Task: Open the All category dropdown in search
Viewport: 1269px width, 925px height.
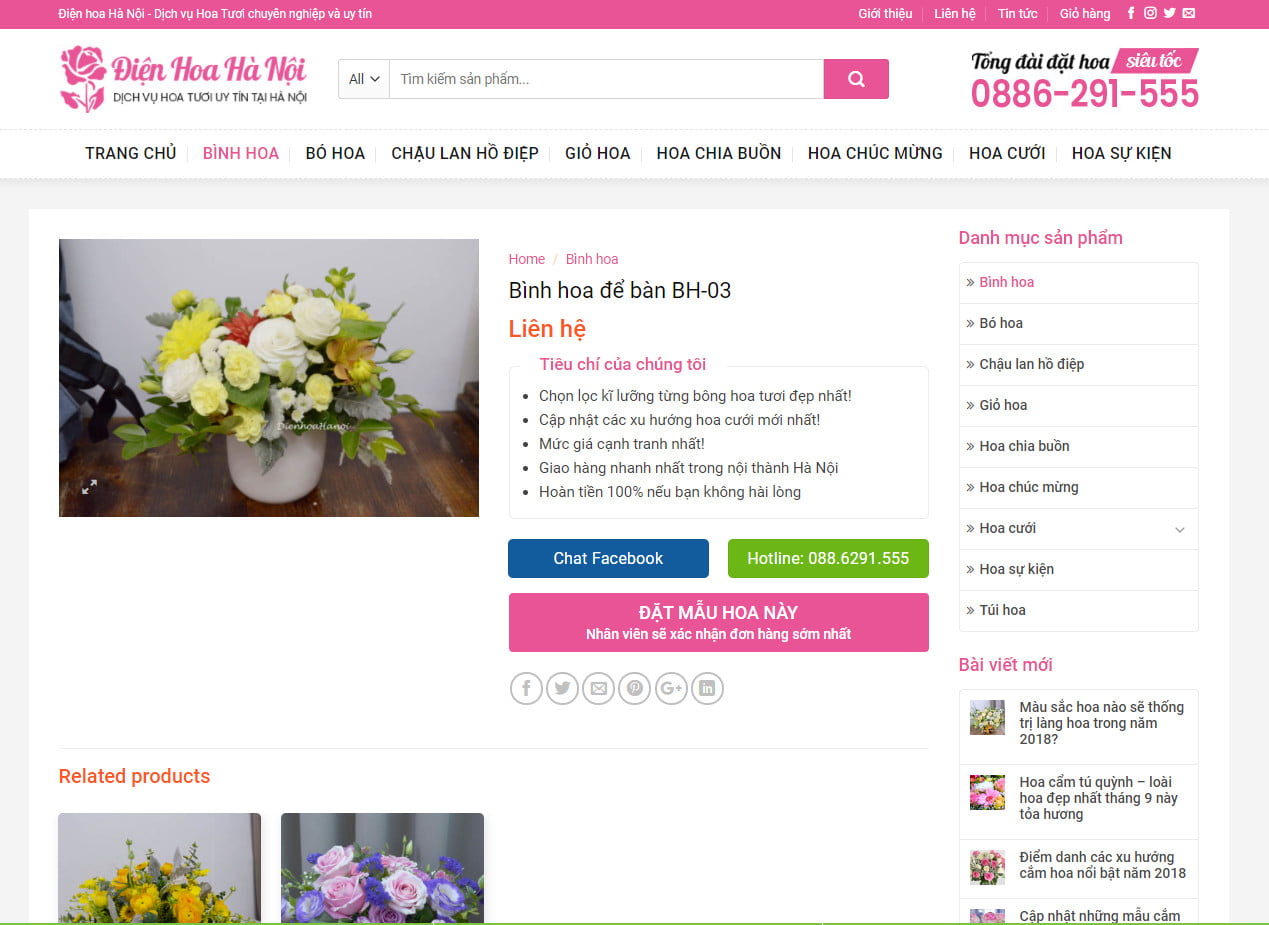Action: coord(364,79)
